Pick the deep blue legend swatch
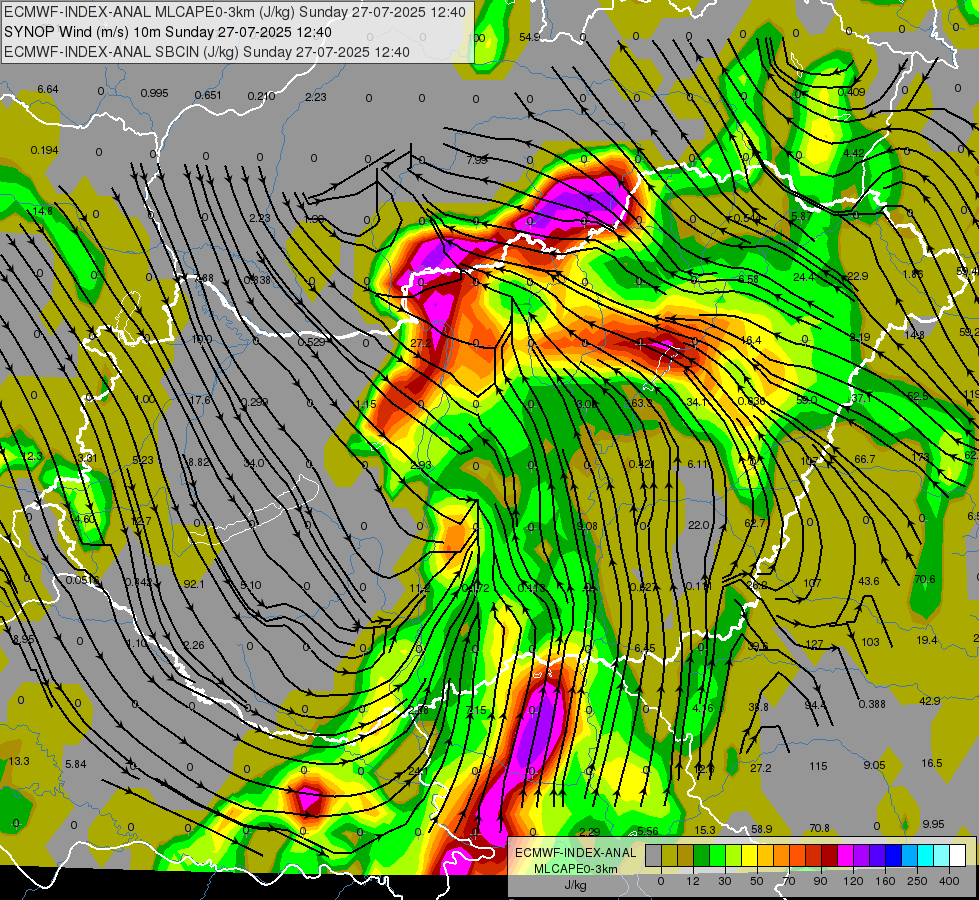Viewport: 979px width, 900px height. (893, 855)
